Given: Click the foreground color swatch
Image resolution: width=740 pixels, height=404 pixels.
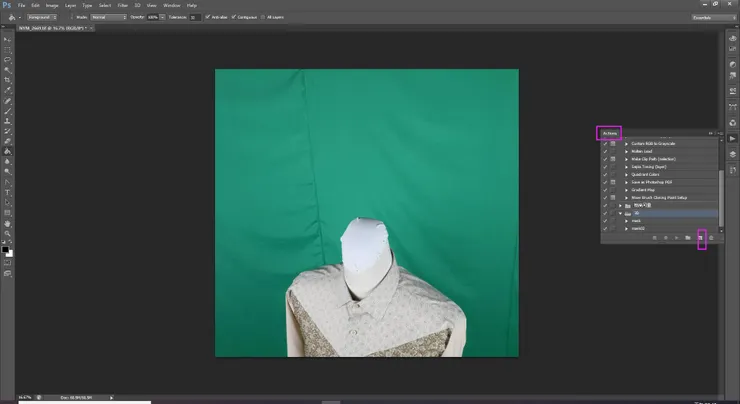Looking at the screenshot, I should tap(5, 250).
